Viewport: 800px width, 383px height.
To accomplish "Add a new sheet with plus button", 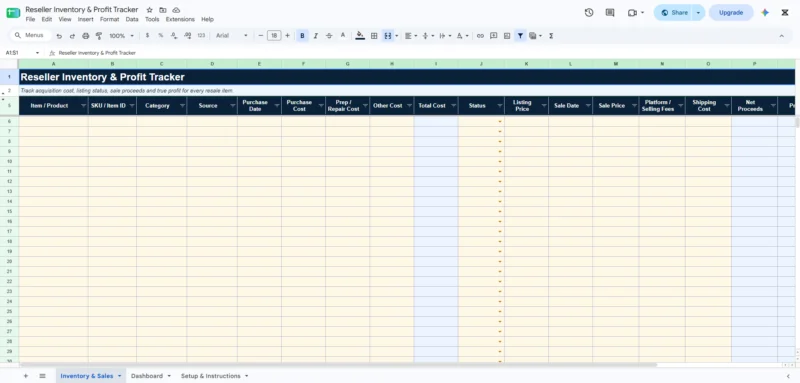I will (26, 376).
